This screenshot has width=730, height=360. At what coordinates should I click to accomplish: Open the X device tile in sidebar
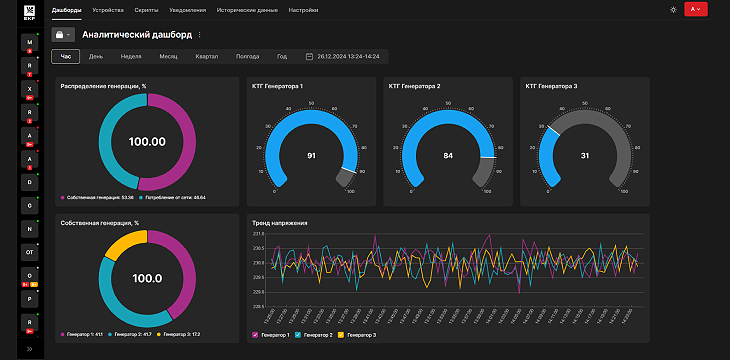[x=30, y=89]
